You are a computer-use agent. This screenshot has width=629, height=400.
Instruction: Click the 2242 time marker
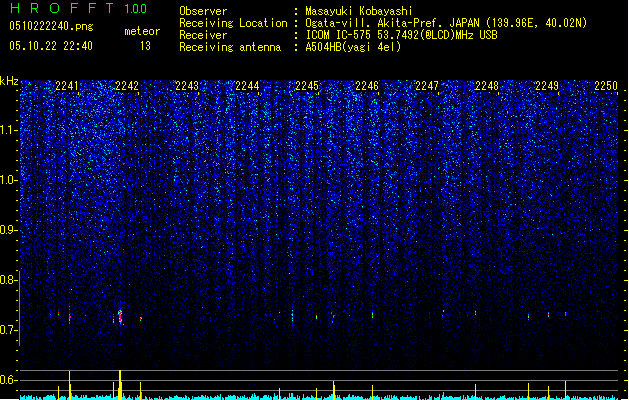pyautogui.click(x=127, y=86)
